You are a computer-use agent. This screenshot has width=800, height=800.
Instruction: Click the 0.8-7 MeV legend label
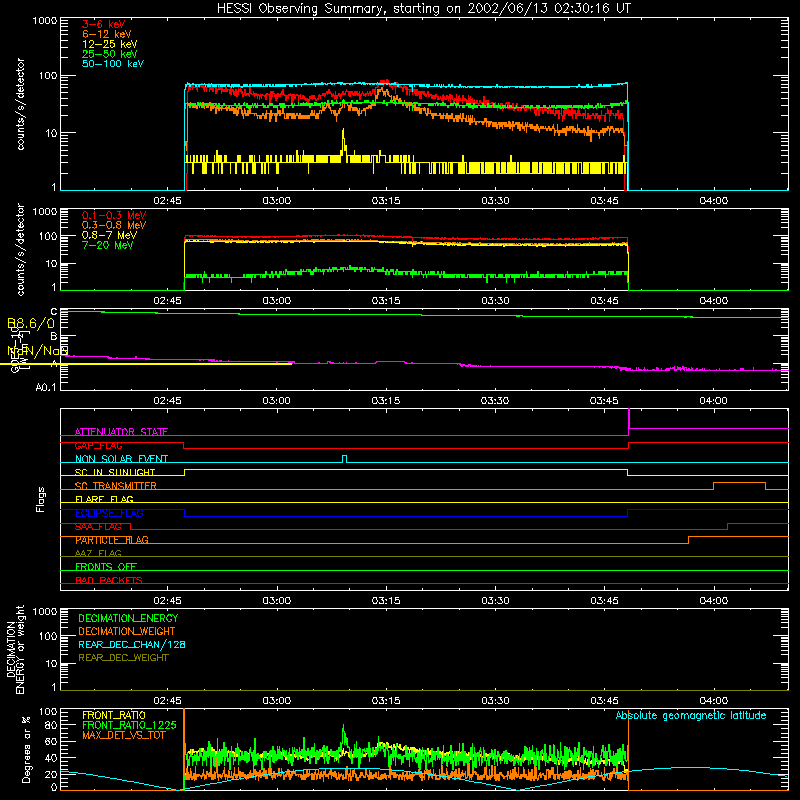click(109, 235)
